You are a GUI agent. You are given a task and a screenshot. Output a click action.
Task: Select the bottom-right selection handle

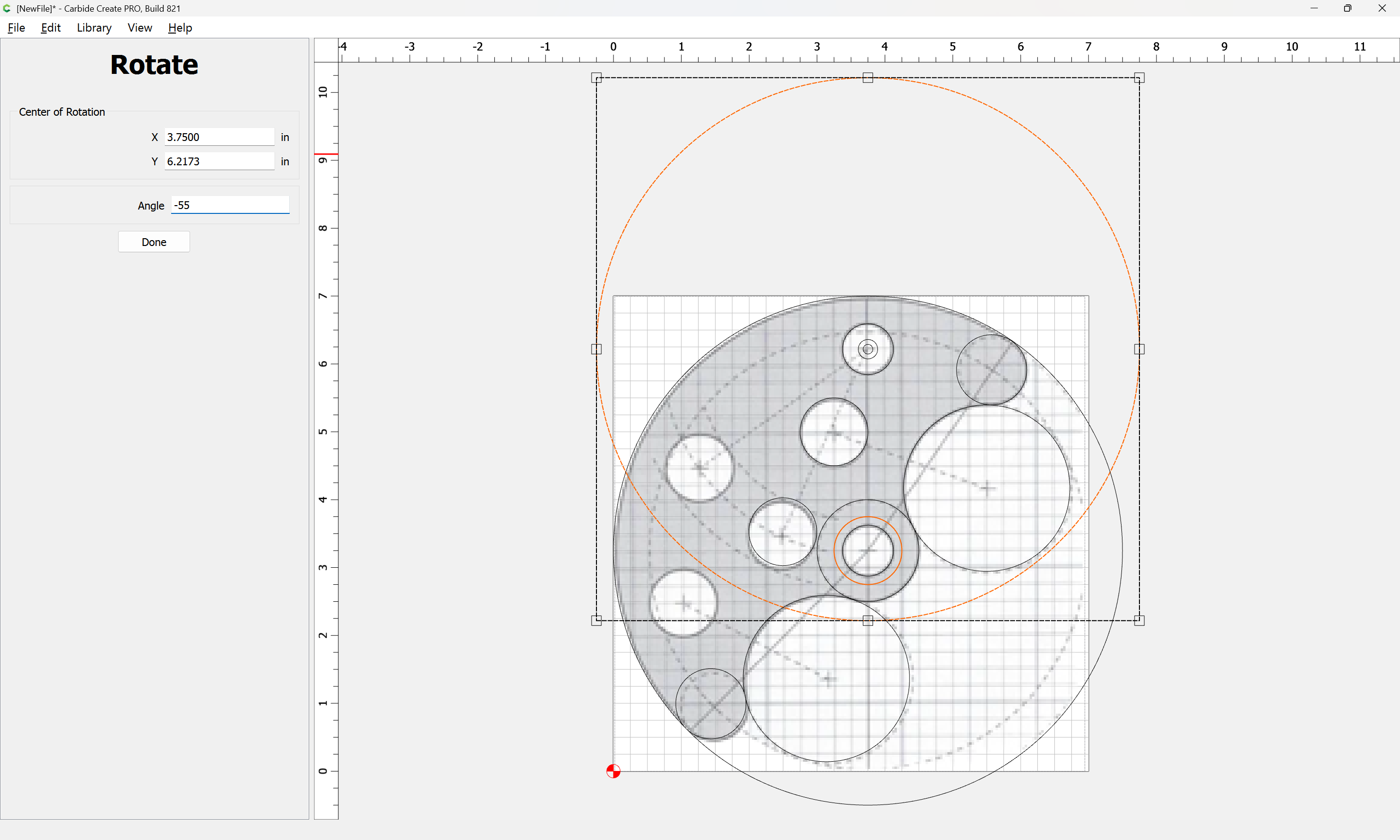point(1139,620)
